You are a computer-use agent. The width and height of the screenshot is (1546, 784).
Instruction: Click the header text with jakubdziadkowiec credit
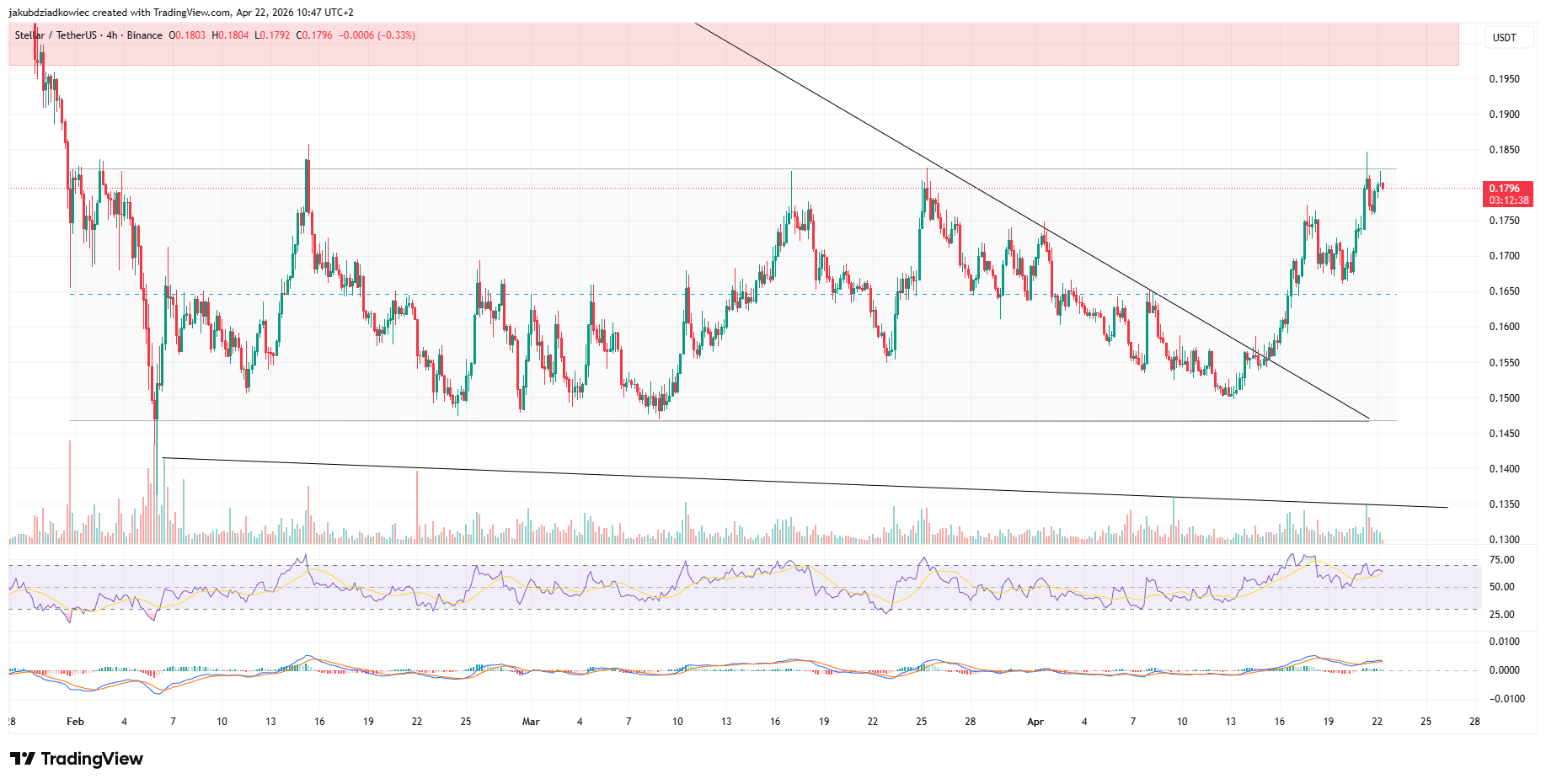181,13
